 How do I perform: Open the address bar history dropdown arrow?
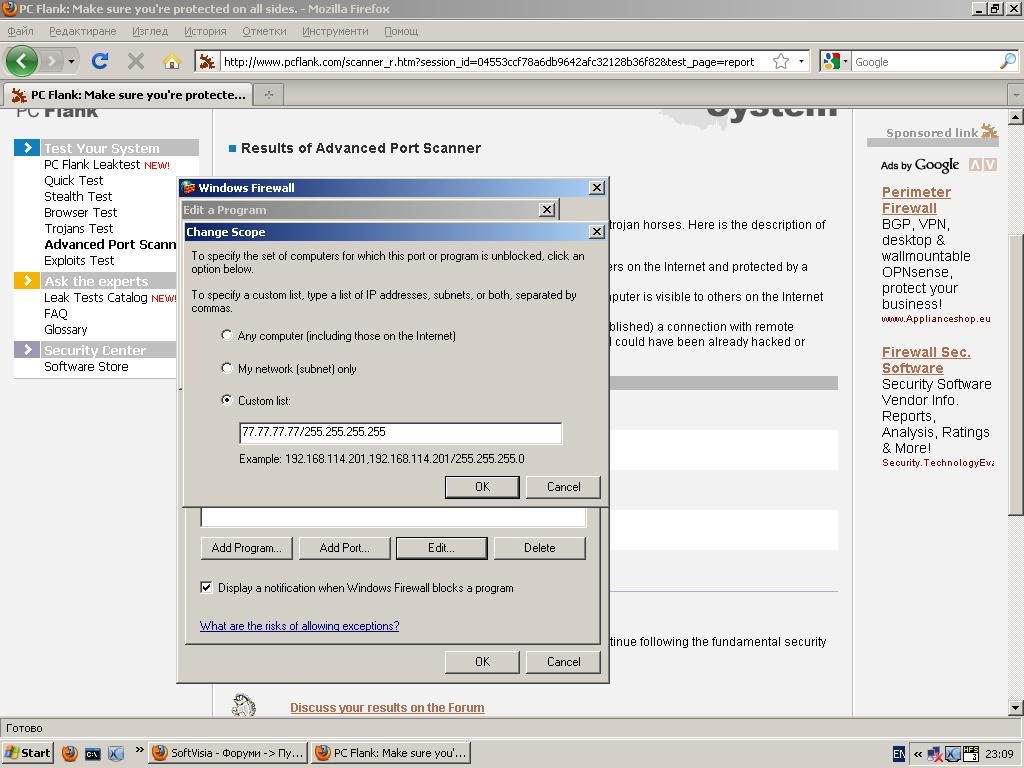(801, 61)
